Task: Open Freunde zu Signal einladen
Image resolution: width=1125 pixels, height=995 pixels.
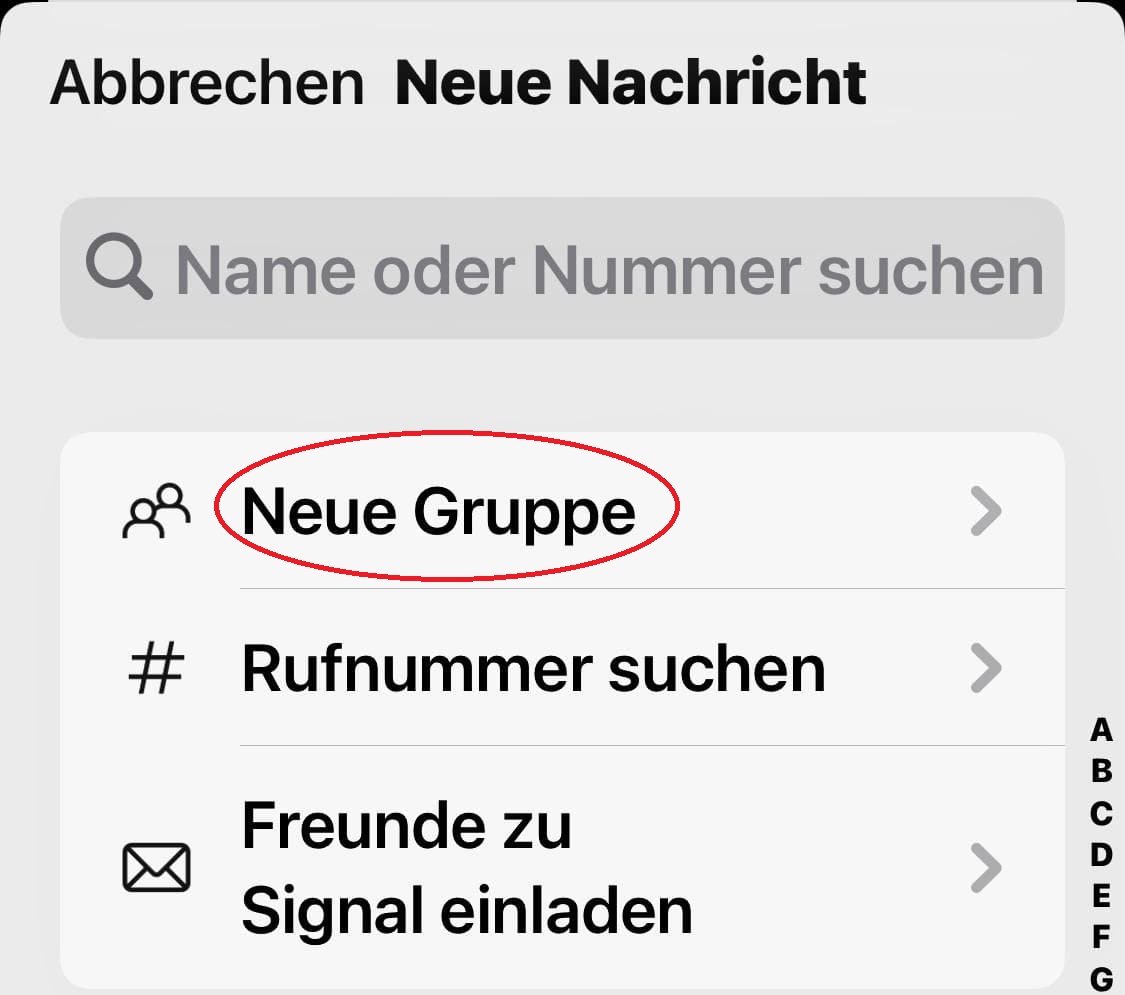Action: click(466, 867)
